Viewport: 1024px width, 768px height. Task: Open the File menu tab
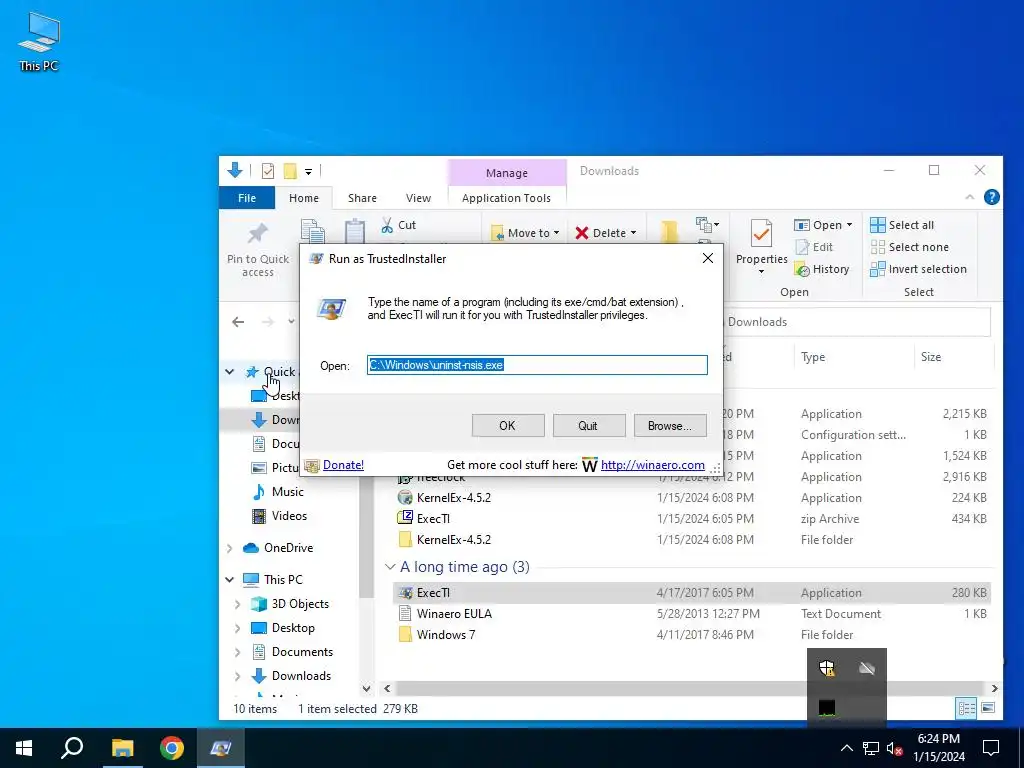click(x=247, y=198)
